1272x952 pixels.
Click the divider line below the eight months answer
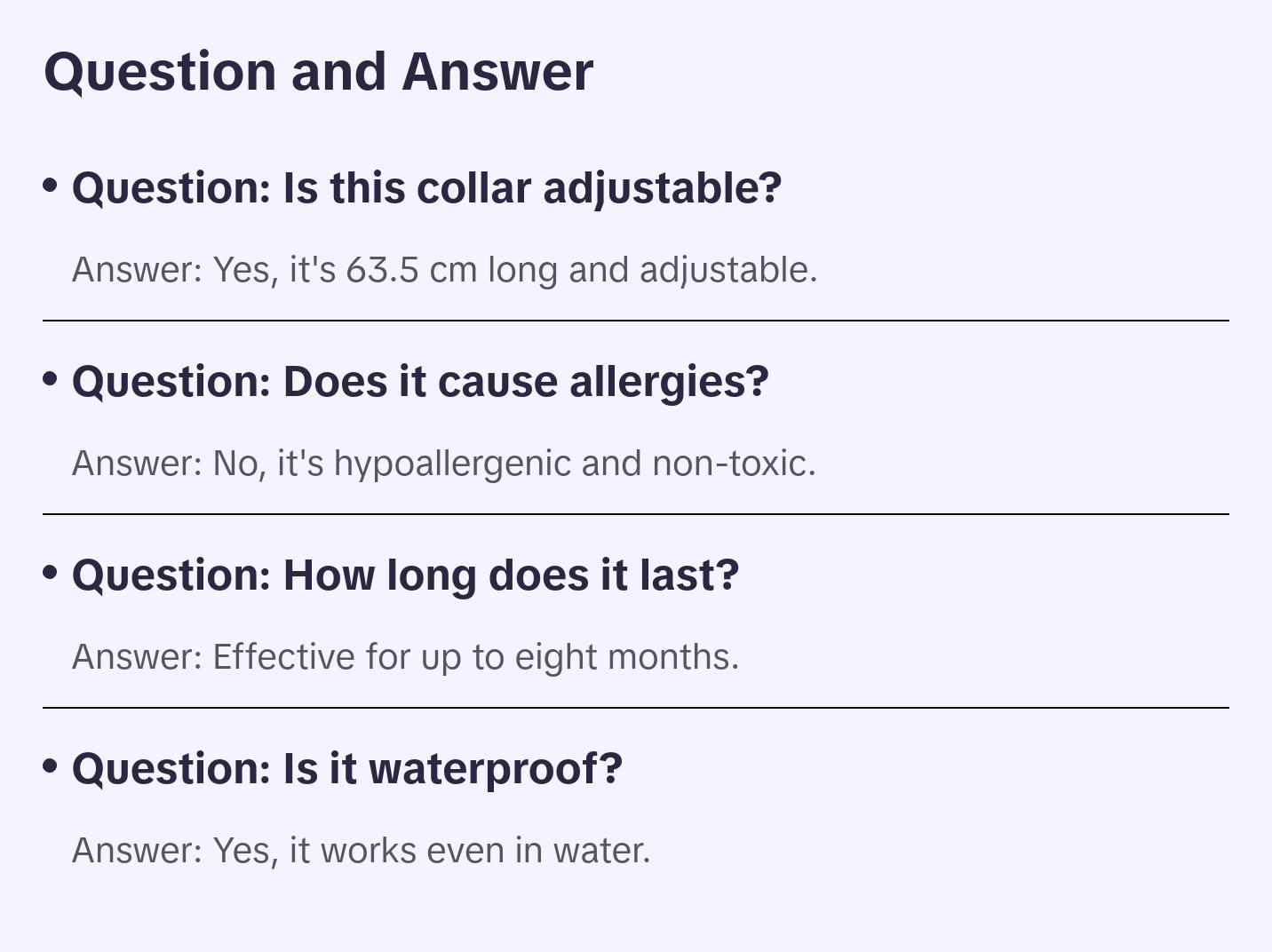636,708
